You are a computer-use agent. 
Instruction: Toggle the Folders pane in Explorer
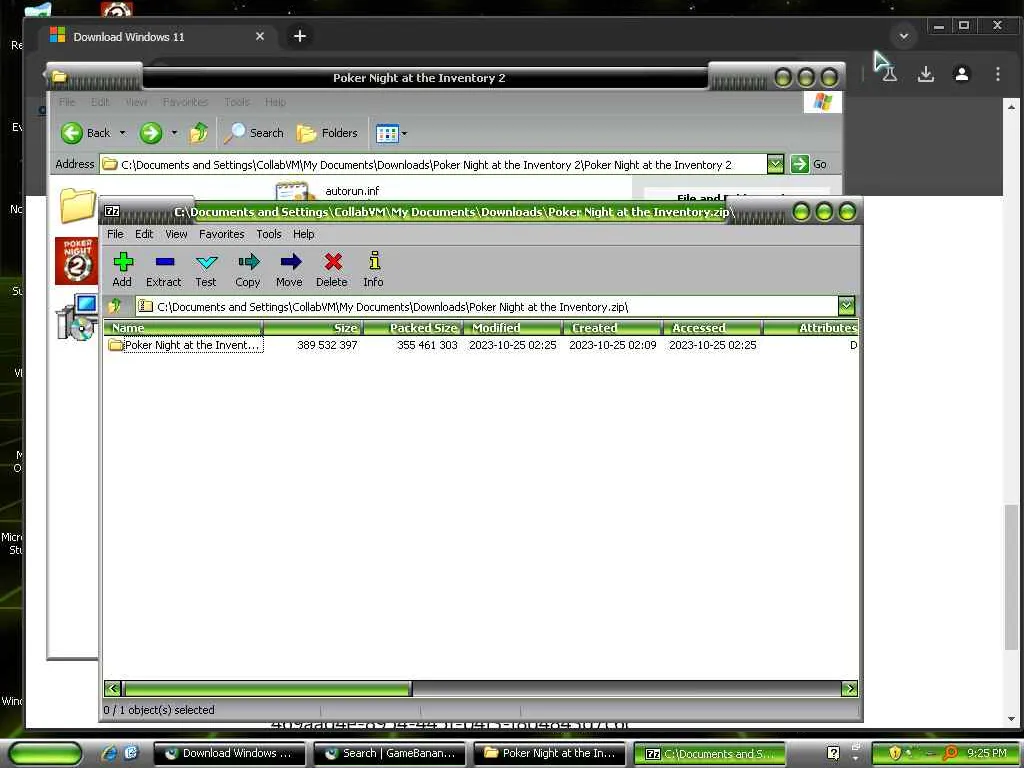tap(327, 133)
